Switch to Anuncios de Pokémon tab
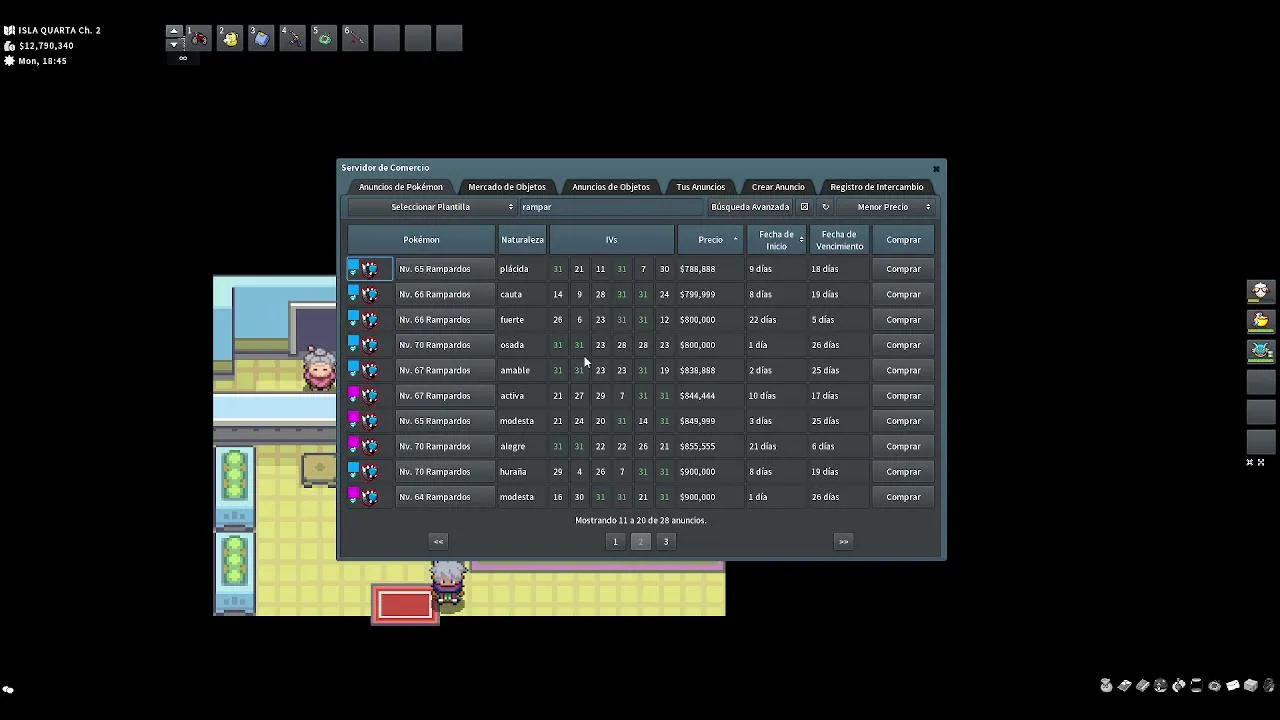The width and height of the screenshot is (1280, 720). pyautogui.click(x=401, y=187)
